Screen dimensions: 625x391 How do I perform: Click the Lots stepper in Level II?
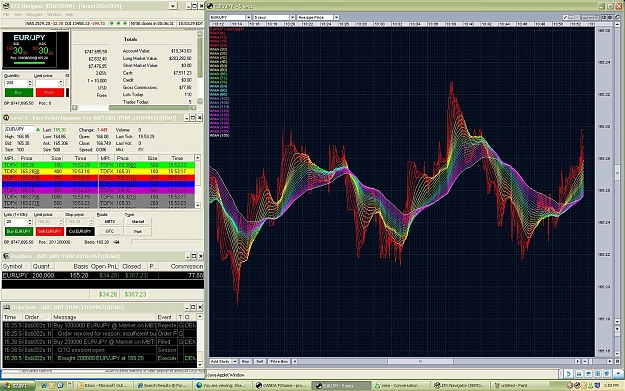click(29, 222)
